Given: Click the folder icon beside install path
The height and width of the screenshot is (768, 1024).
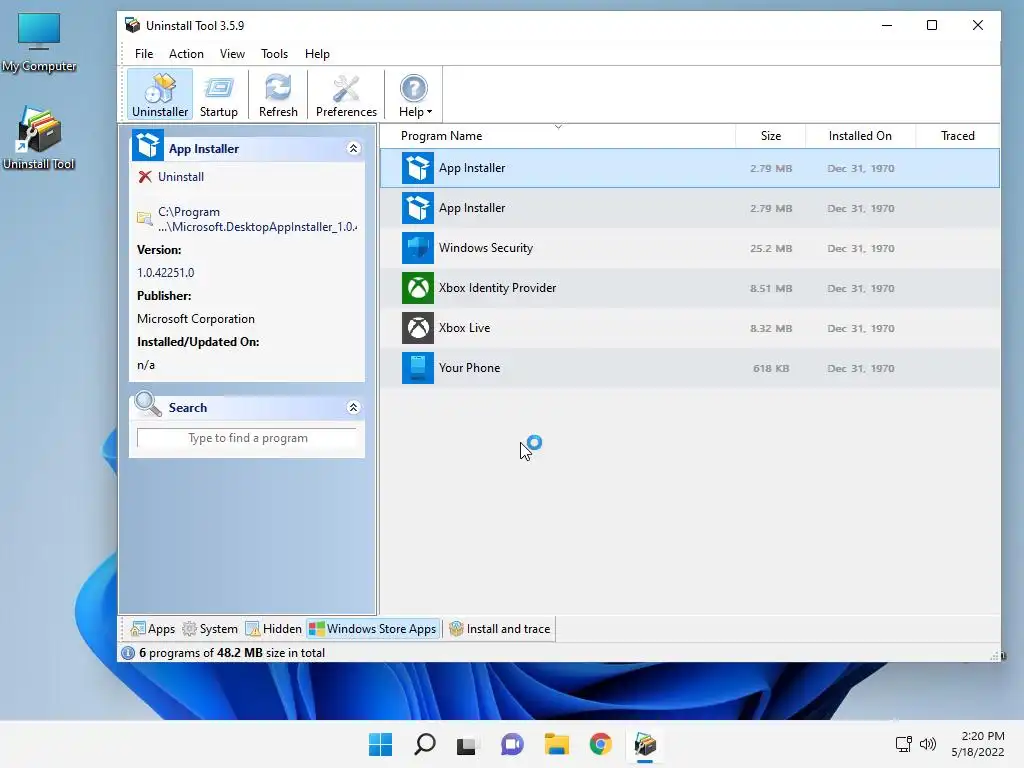Looking at the screenshot, I should (144, 218).
